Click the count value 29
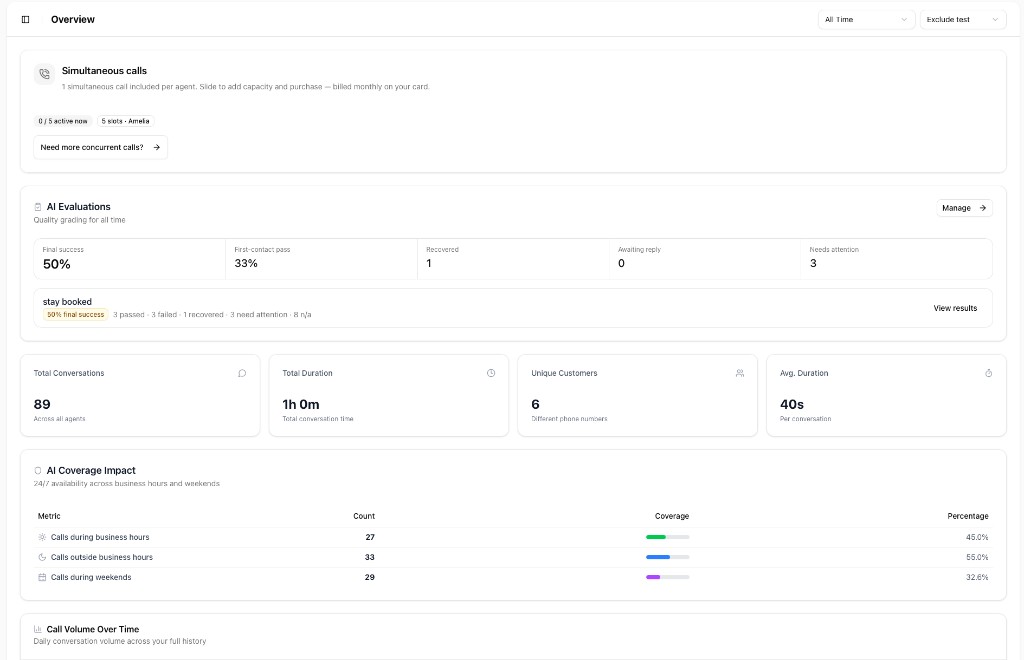1024x660 pixels. [x=370, y=577]
